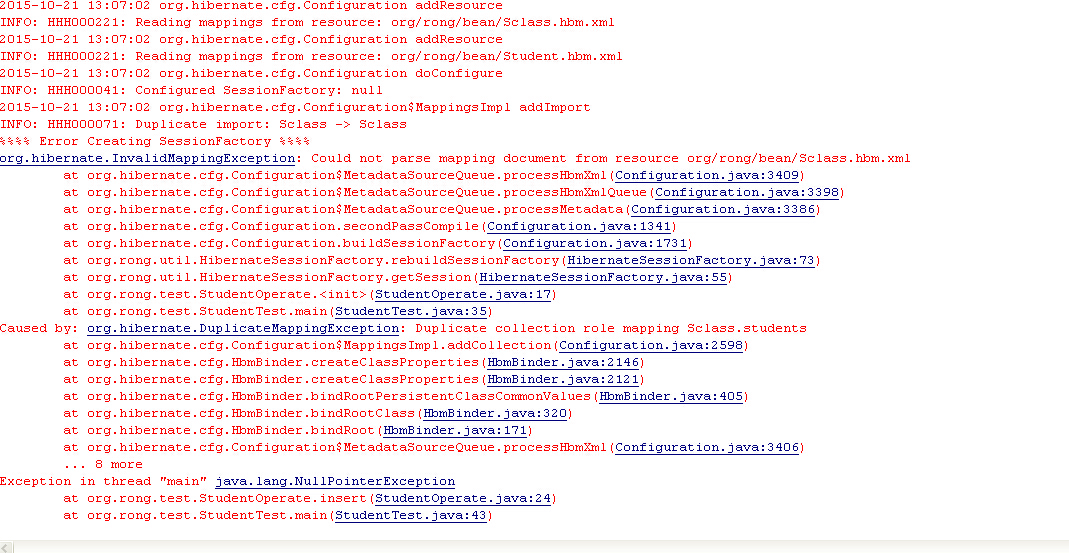This screenshot has width=1069, height=553.
Task: Open StudentOperate.java:17 link
Action: point(463,294)
